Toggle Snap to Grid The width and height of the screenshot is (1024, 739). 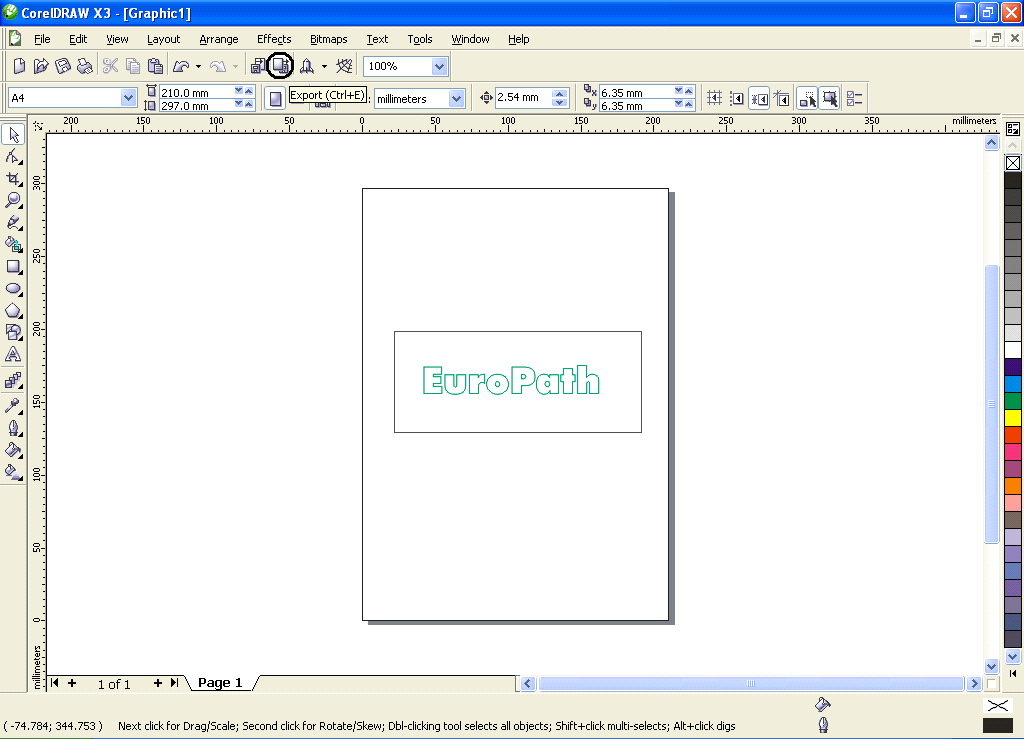tap(714, 99)
